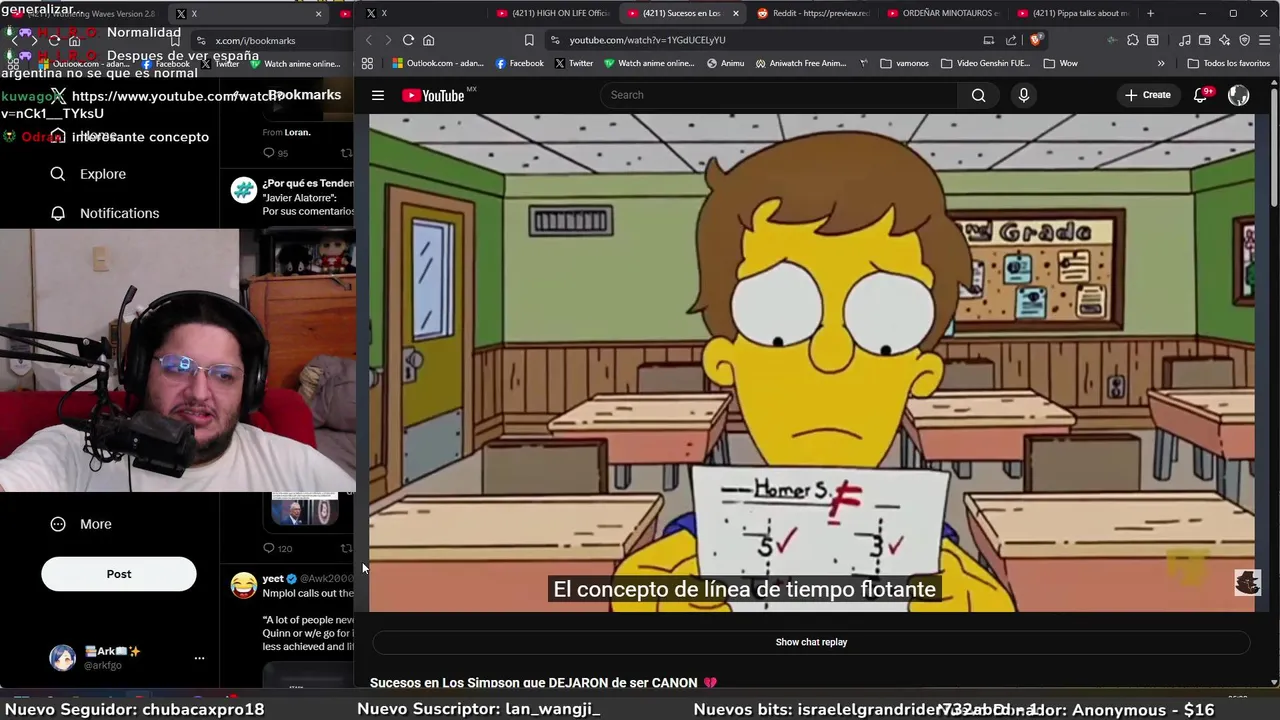1280x720 pixels.
Task: Open the yeet emoji avatar on X
Action: click(243, 585)
